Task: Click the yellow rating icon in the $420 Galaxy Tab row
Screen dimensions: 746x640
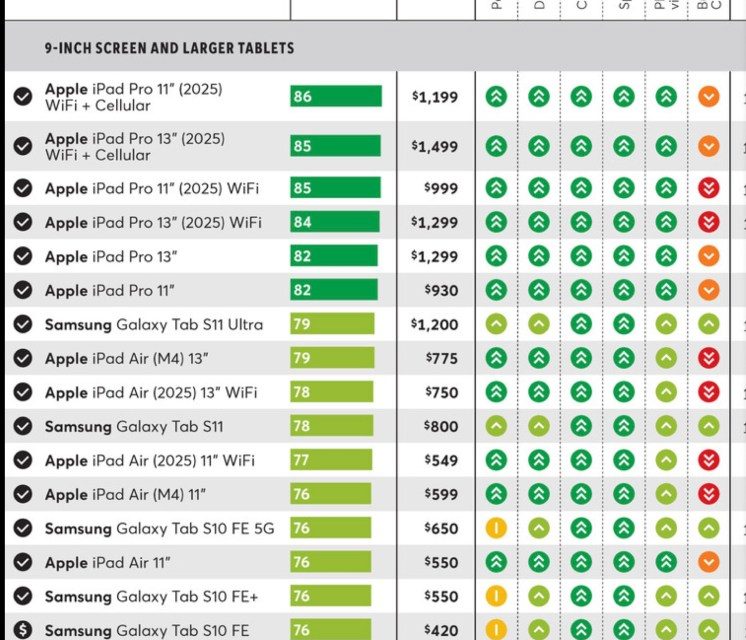Action: point(496,630)
